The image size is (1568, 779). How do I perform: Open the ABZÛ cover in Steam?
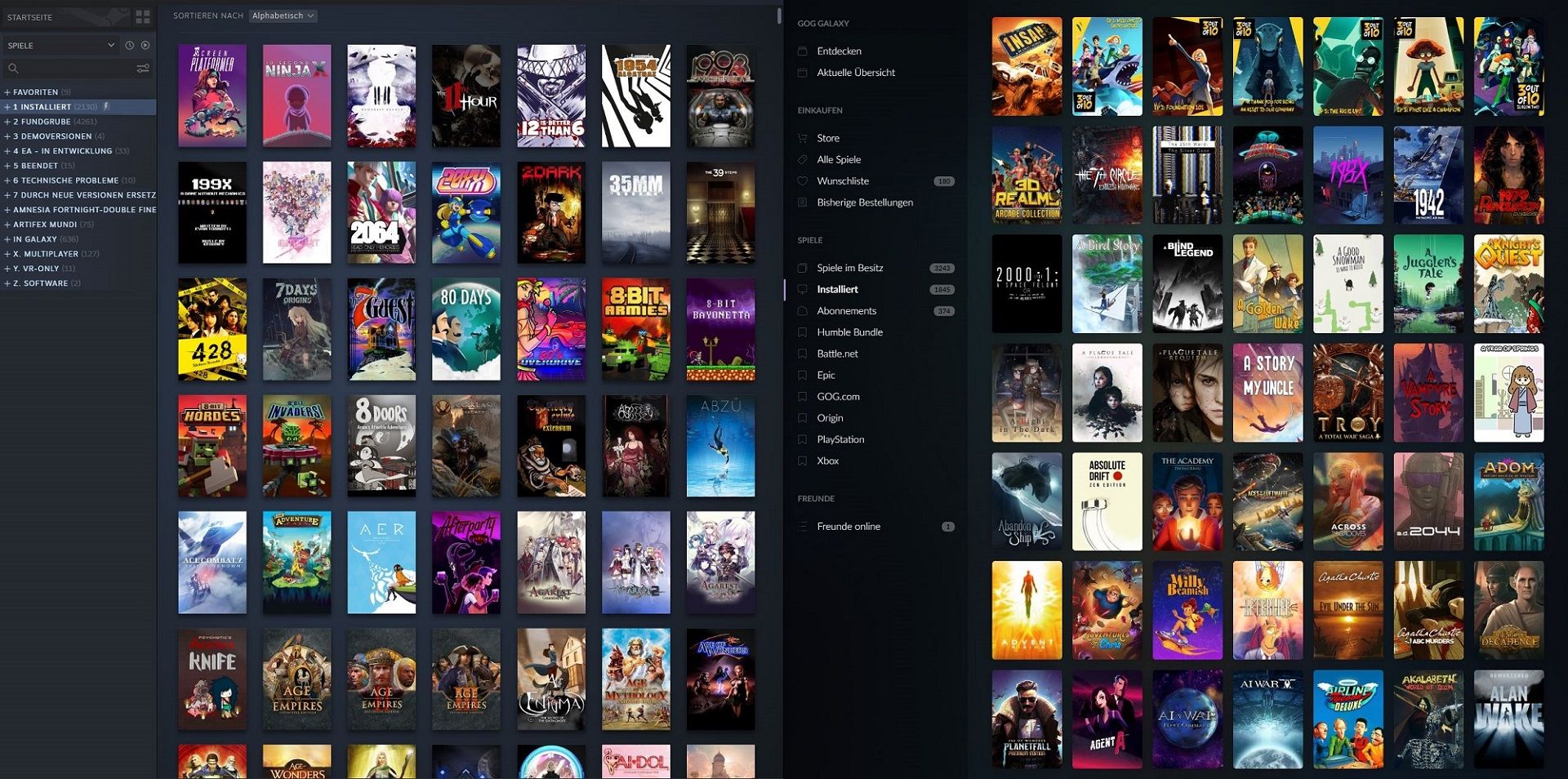tap(720, 446)
